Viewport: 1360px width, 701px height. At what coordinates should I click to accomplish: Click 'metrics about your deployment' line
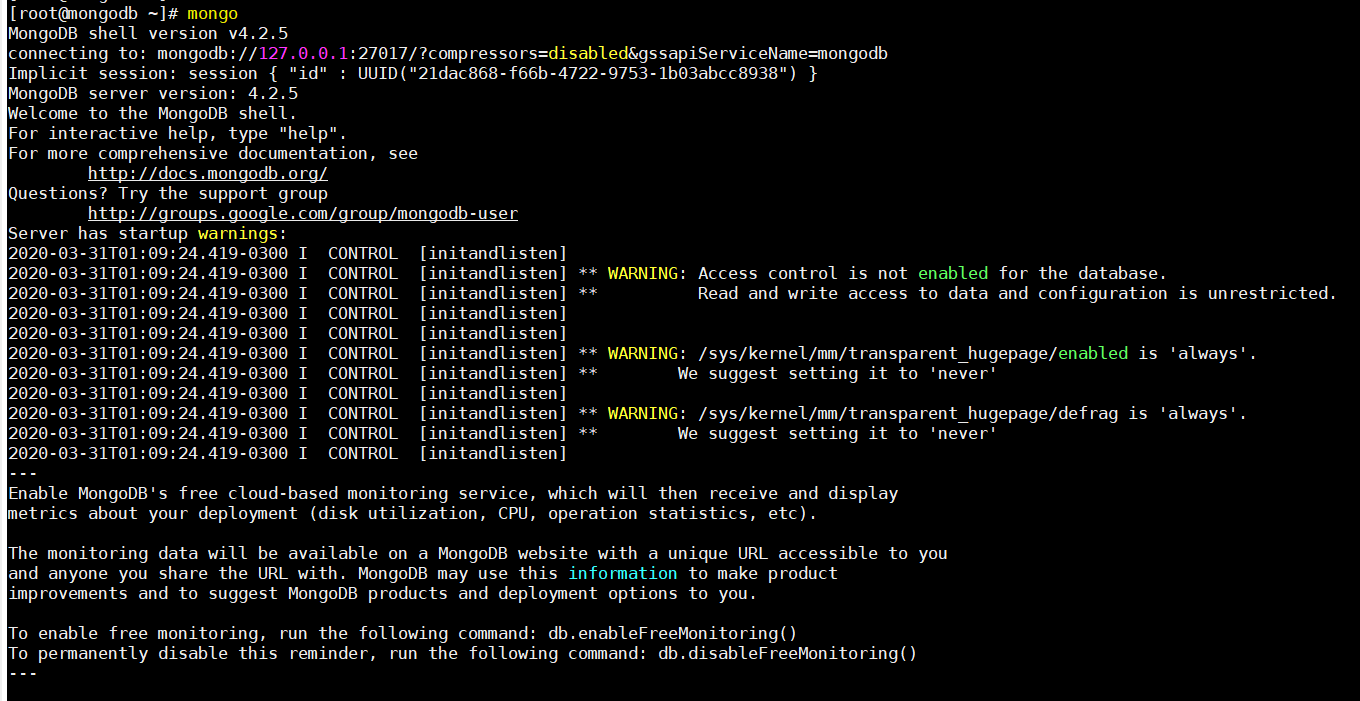pos(413,514)
